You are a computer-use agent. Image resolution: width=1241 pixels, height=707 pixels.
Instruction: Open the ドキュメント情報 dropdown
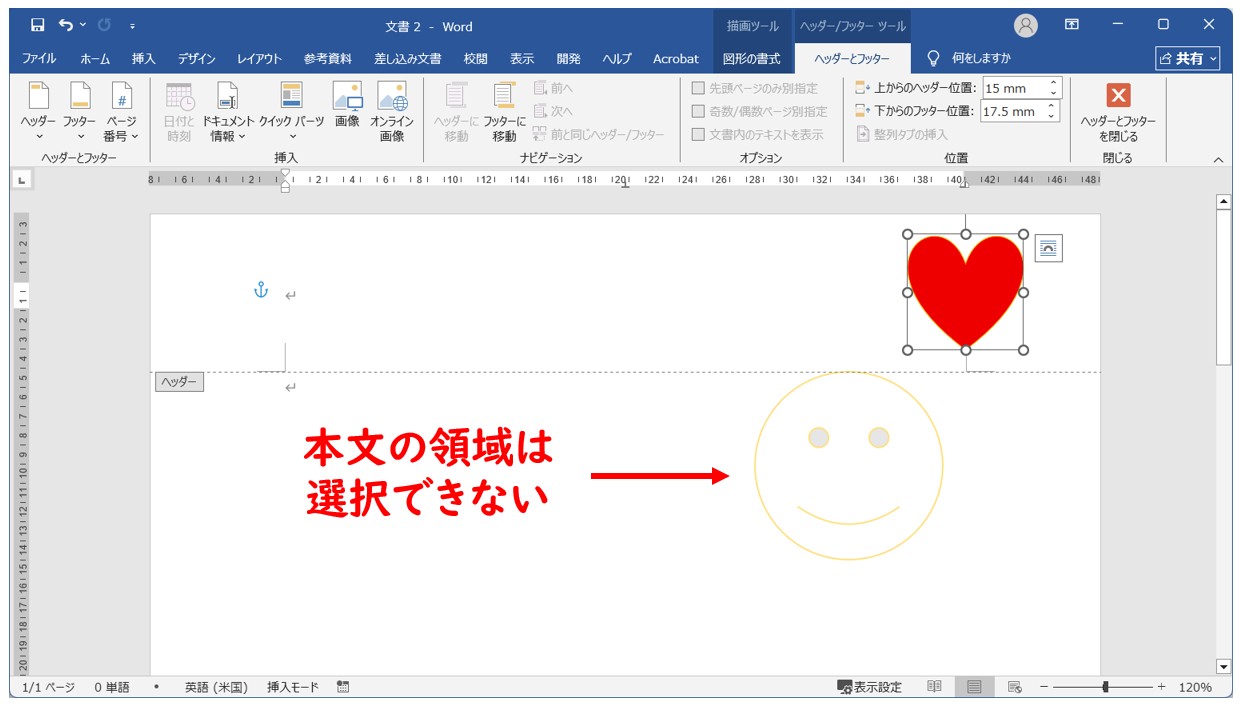(228, 111)
